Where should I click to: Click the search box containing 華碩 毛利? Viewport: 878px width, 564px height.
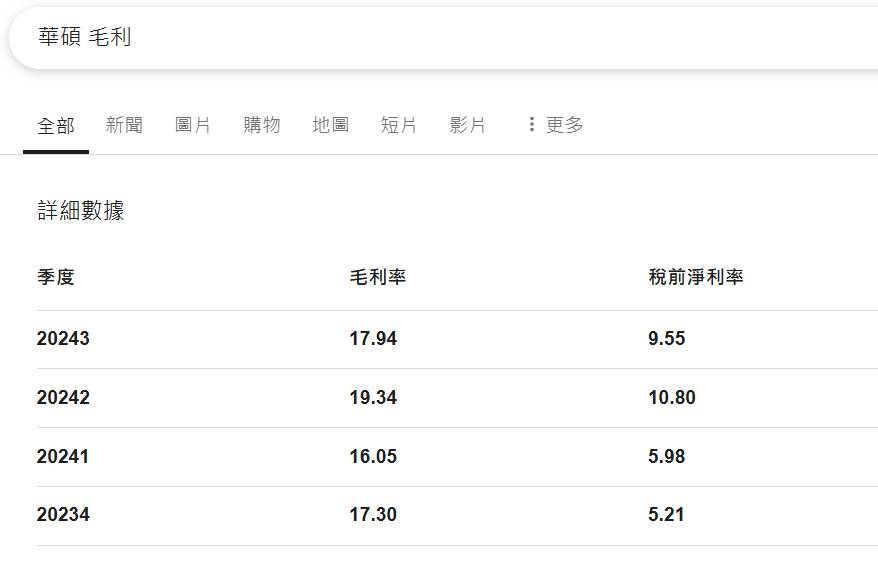440,38
